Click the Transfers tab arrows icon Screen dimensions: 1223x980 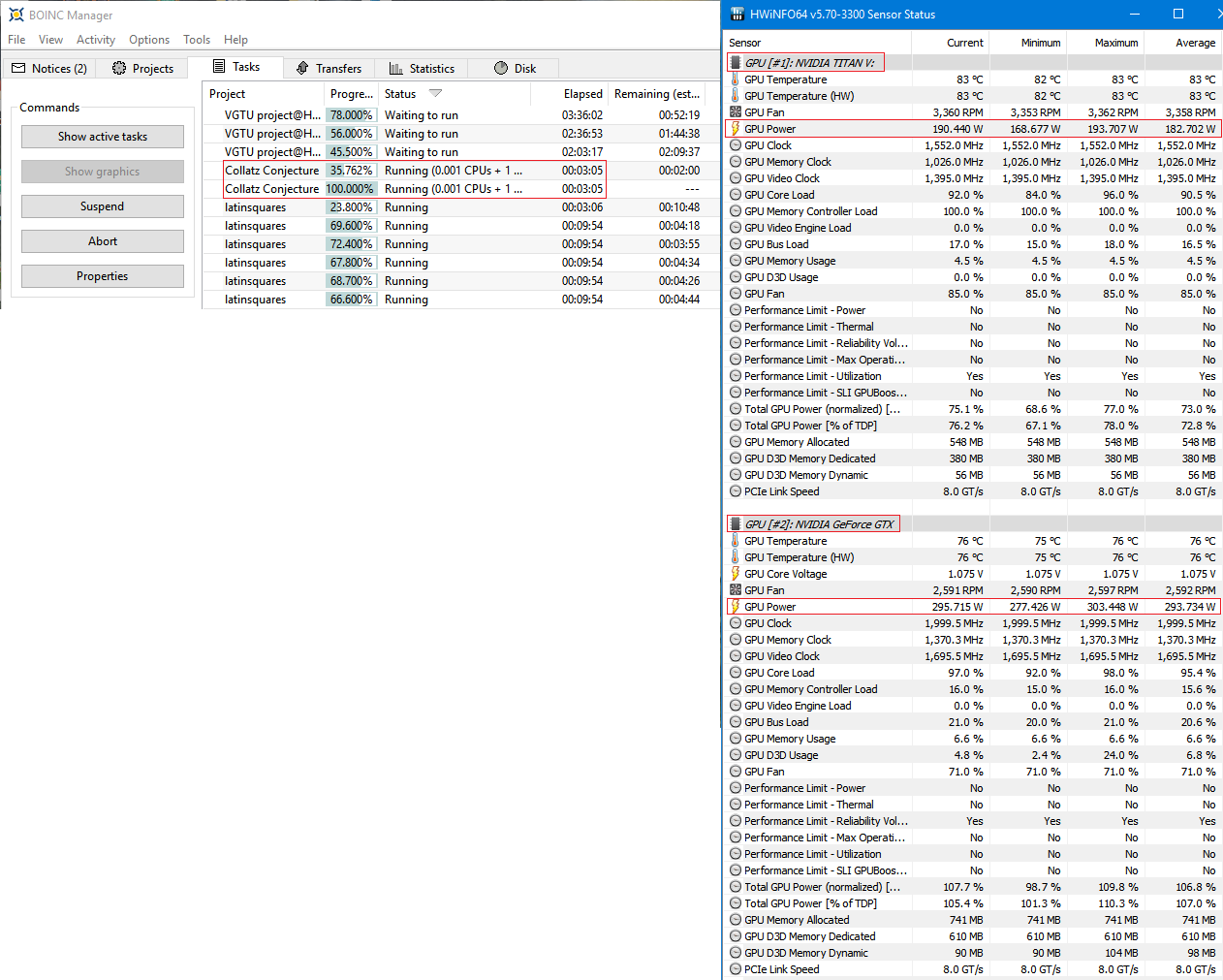[x=302, y=68]
